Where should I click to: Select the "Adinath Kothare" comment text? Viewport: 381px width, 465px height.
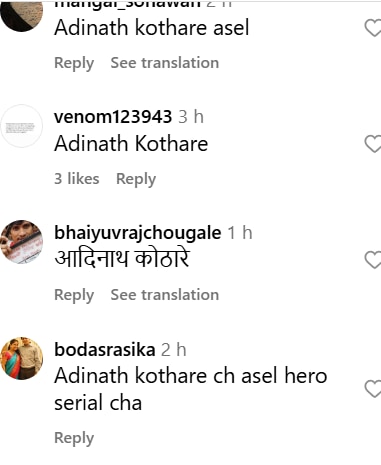(131, 144)
